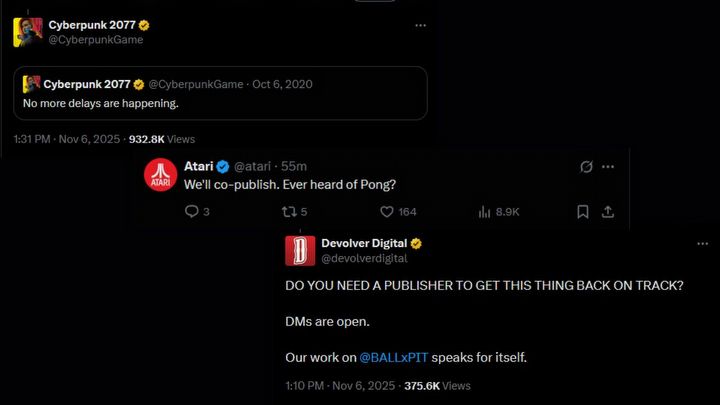Click the Grok icon on Atari tweet
The width and height of the screenshot is (720, 405).
click(x=588, y=166)
